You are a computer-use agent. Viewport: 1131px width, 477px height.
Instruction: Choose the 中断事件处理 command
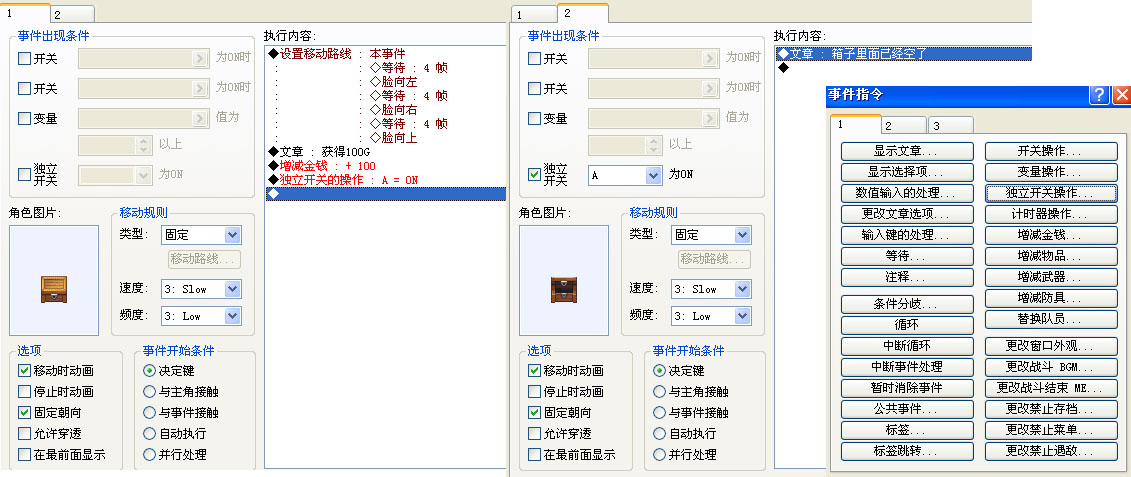907,367
